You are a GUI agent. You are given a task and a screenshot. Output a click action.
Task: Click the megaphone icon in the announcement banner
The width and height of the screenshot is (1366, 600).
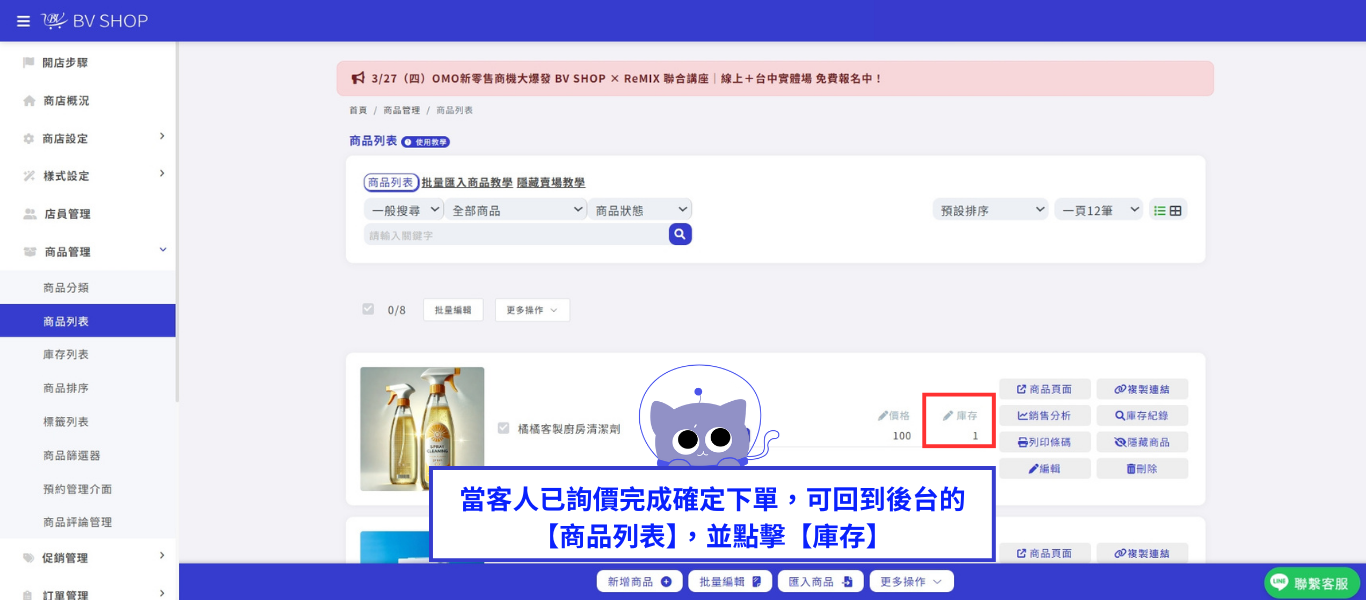[x=358, y=78]
